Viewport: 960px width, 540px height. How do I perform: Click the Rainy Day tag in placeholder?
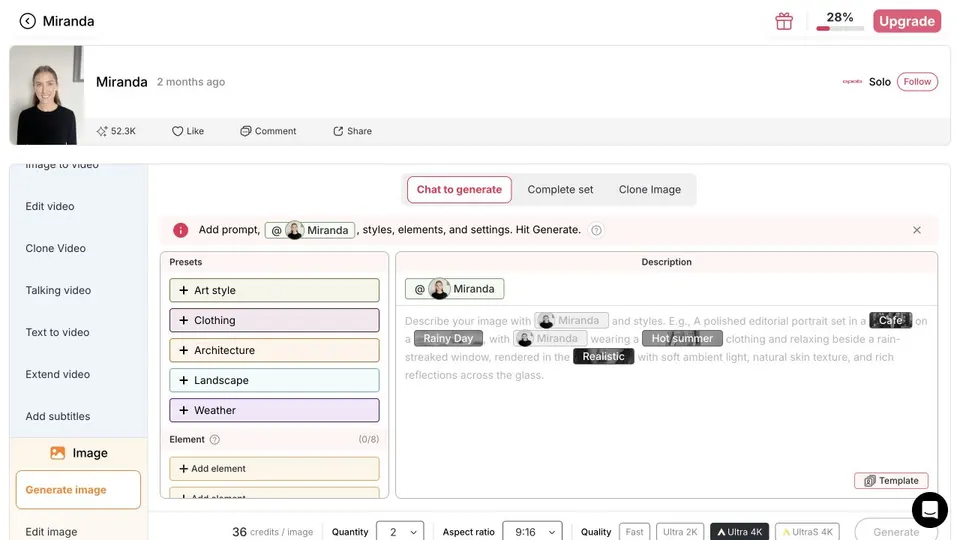(448, 339)
